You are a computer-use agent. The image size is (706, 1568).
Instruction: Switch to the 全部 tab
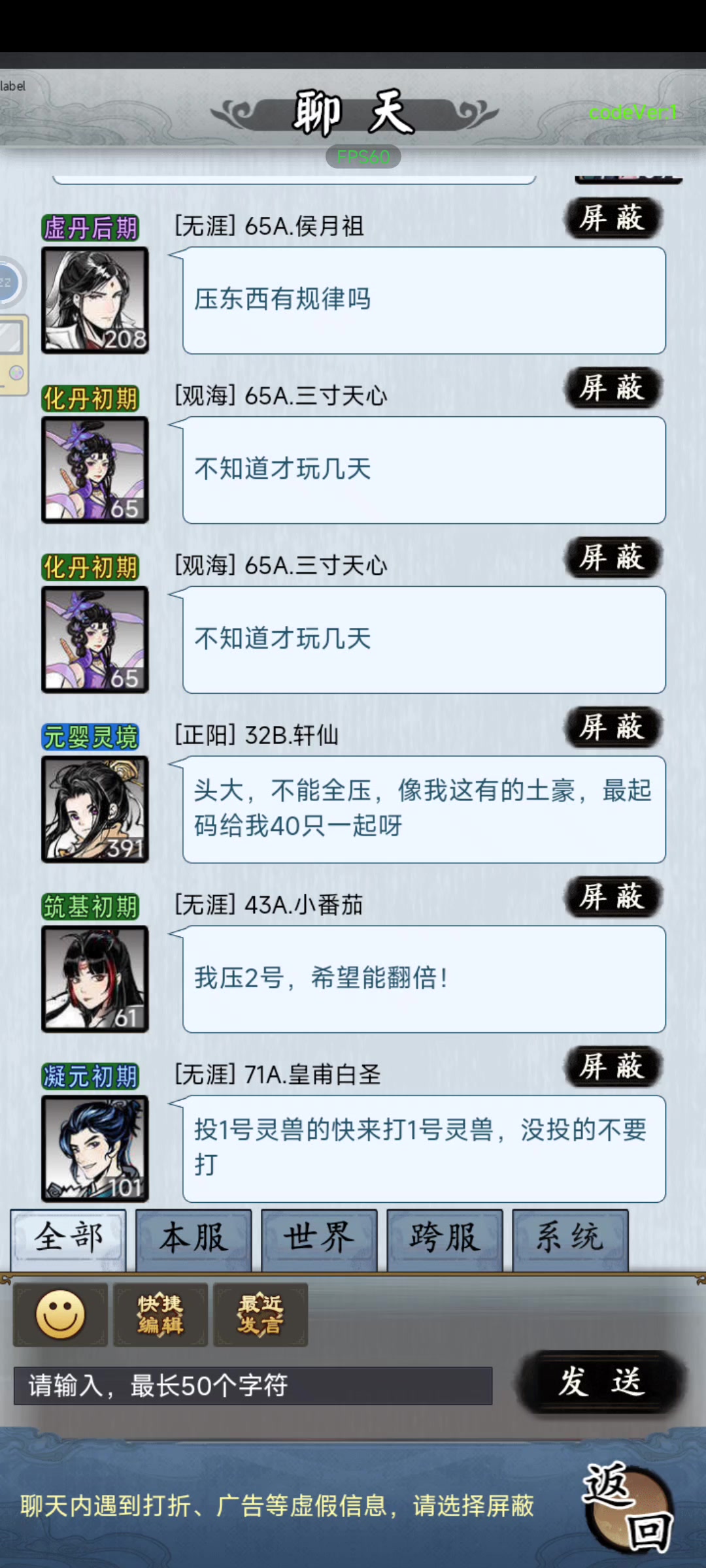coord(68,1239)
